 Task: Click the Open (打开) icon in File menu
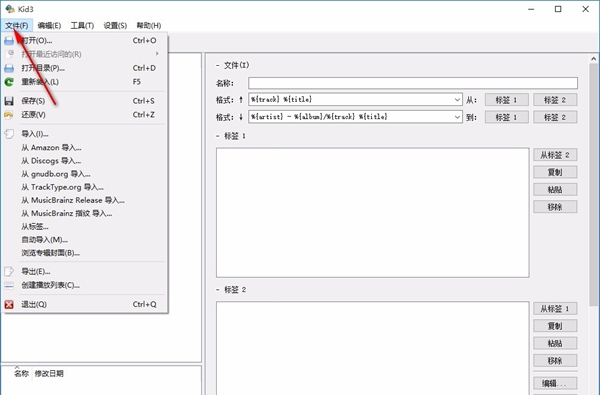coord(9,41)
